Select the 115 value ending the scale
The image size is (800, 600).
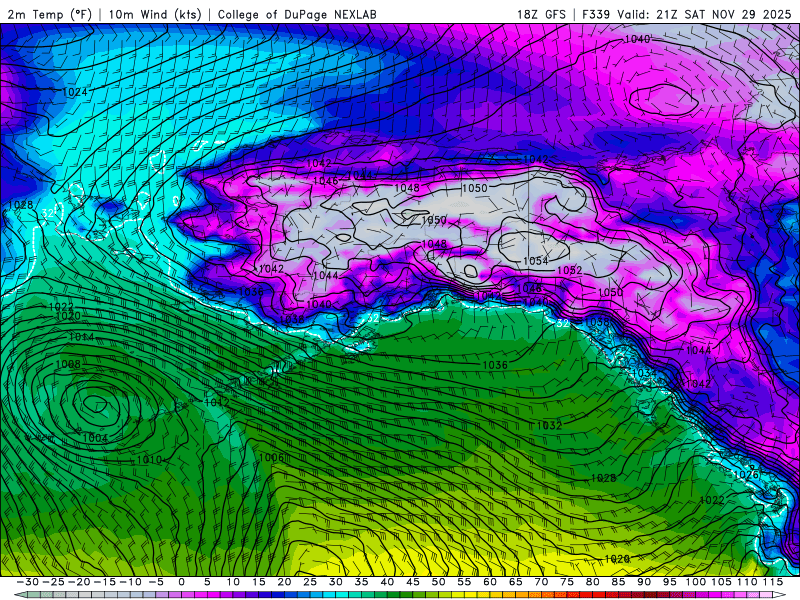coord(773,582)
